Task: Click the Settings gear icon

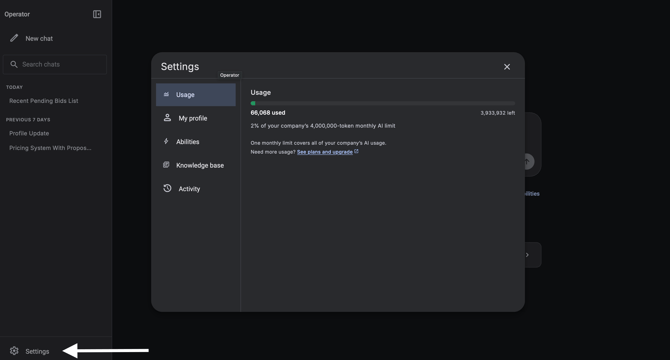Action: [14, 351]
